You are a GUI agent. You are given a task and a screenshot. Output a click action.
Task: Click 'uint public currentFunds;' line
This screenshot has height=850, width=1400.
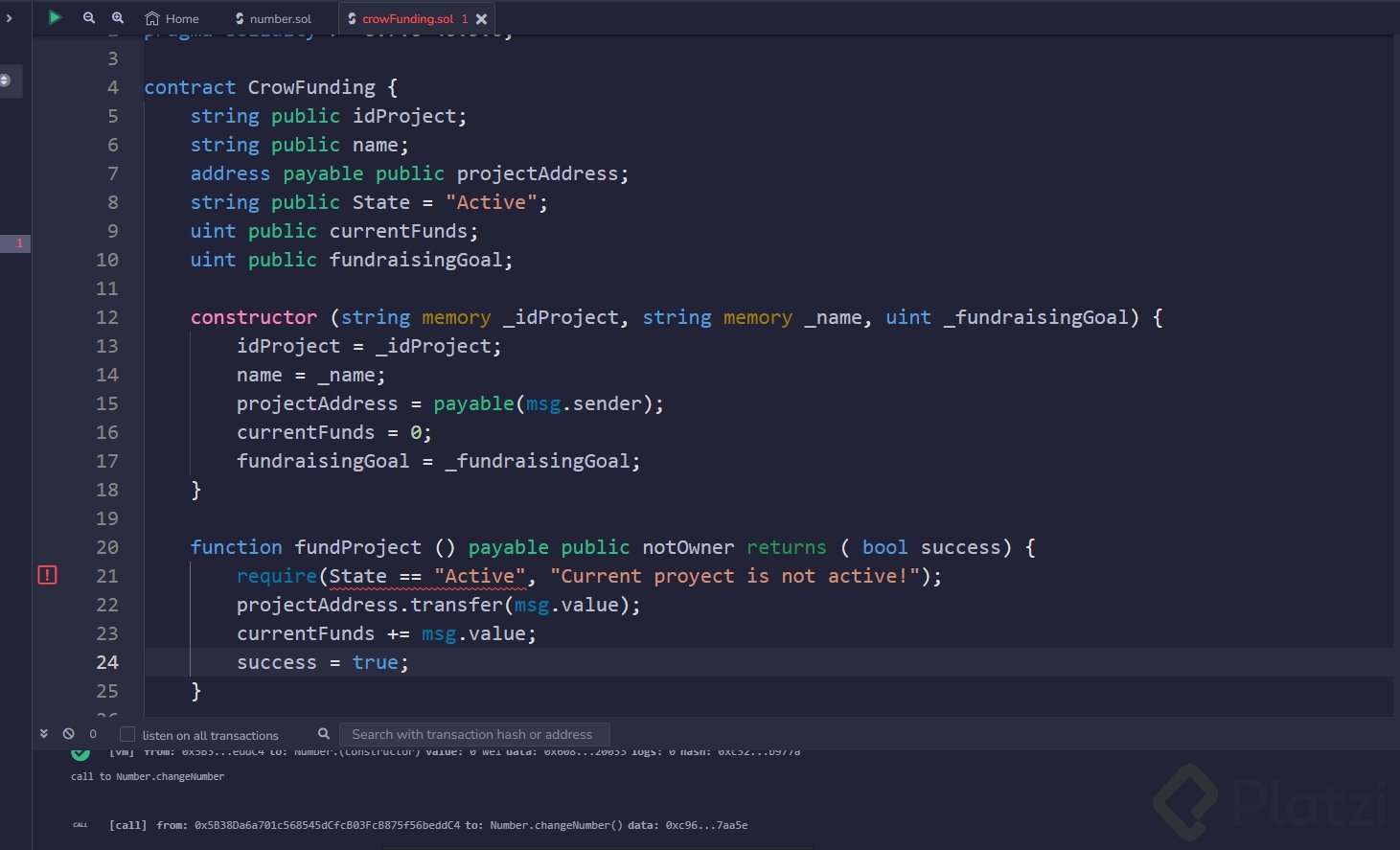point(334,231)
